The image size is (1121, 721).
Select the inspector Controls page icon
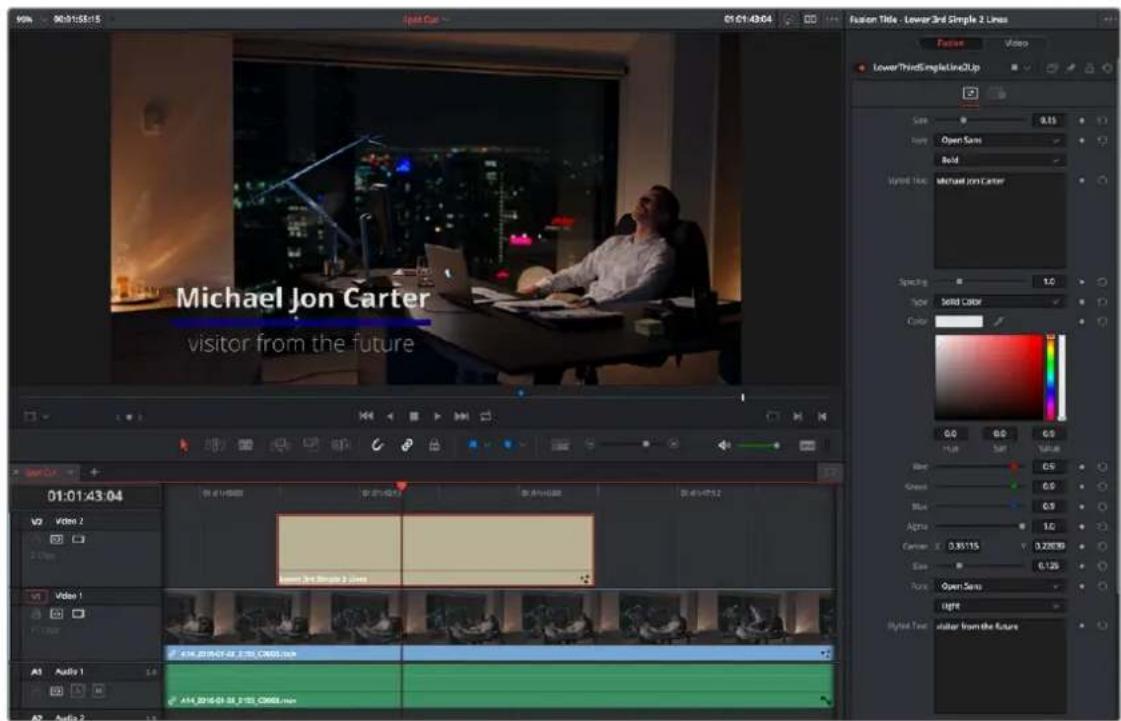[970, 93]
